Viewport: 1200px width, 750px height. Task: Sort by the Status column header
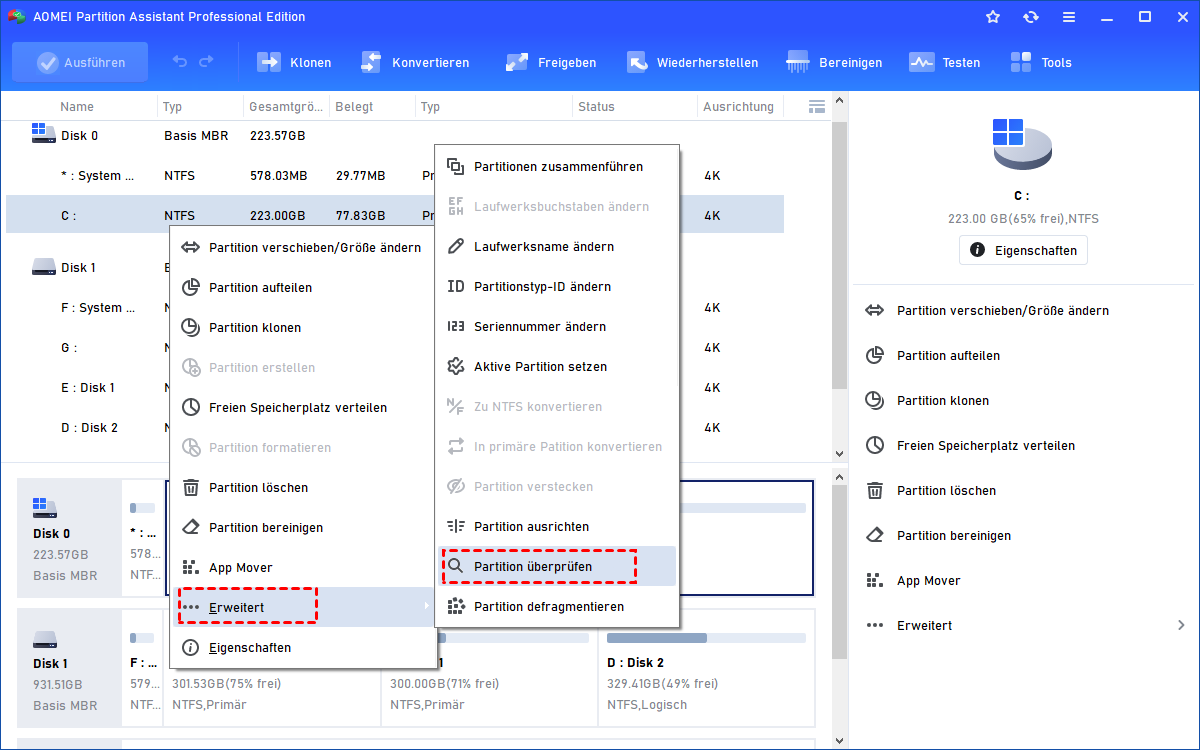coord(596,106)
